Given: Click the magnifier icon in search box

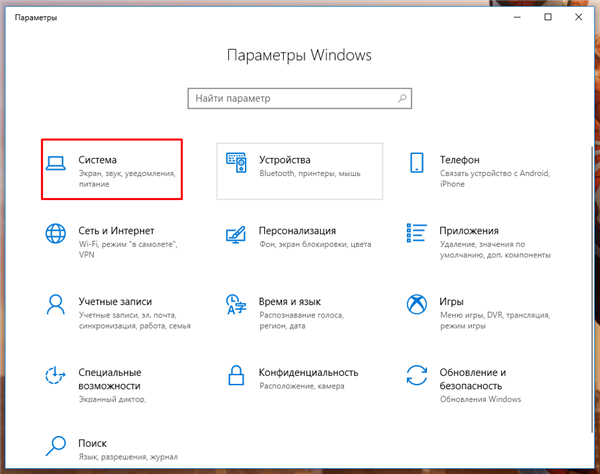Looking at the screenshot, I should [x=402, y=98].
